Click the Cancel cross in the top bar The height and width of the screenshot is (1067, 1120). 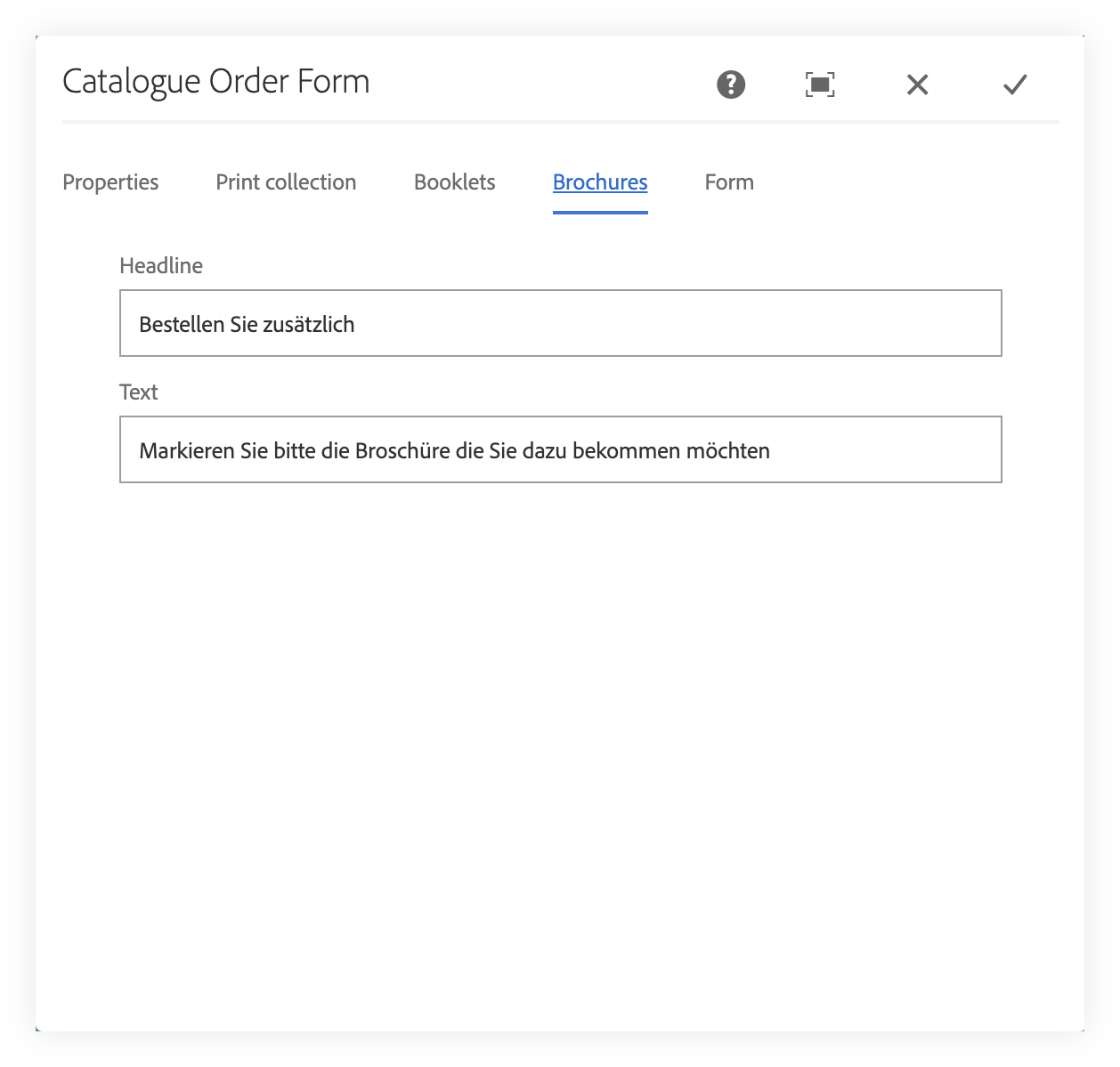(916, 85)
